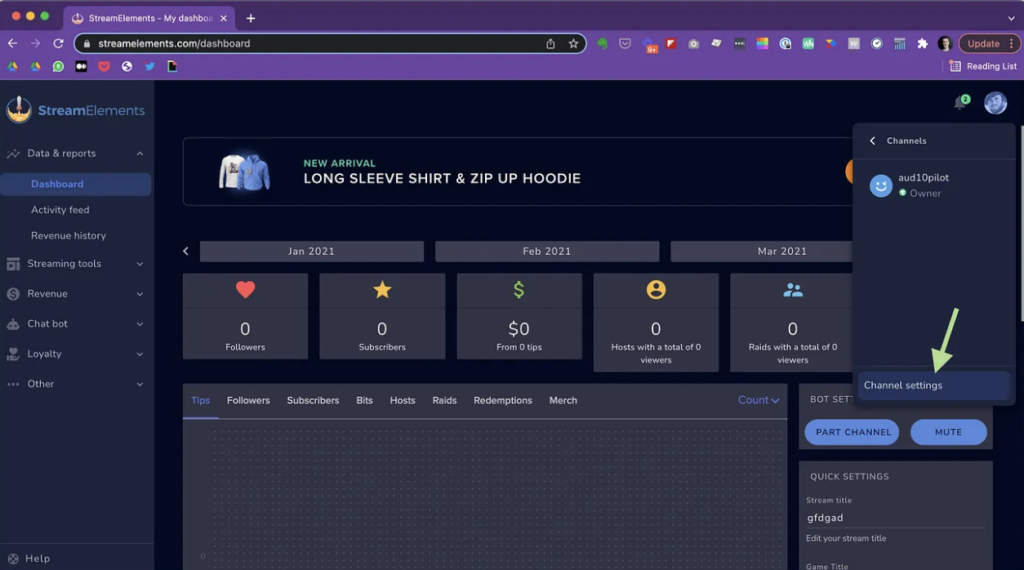Viewport: 1024px width, 570px height.
Task: Click the PART CHANNEL button
Action: [x=852, y=432]
